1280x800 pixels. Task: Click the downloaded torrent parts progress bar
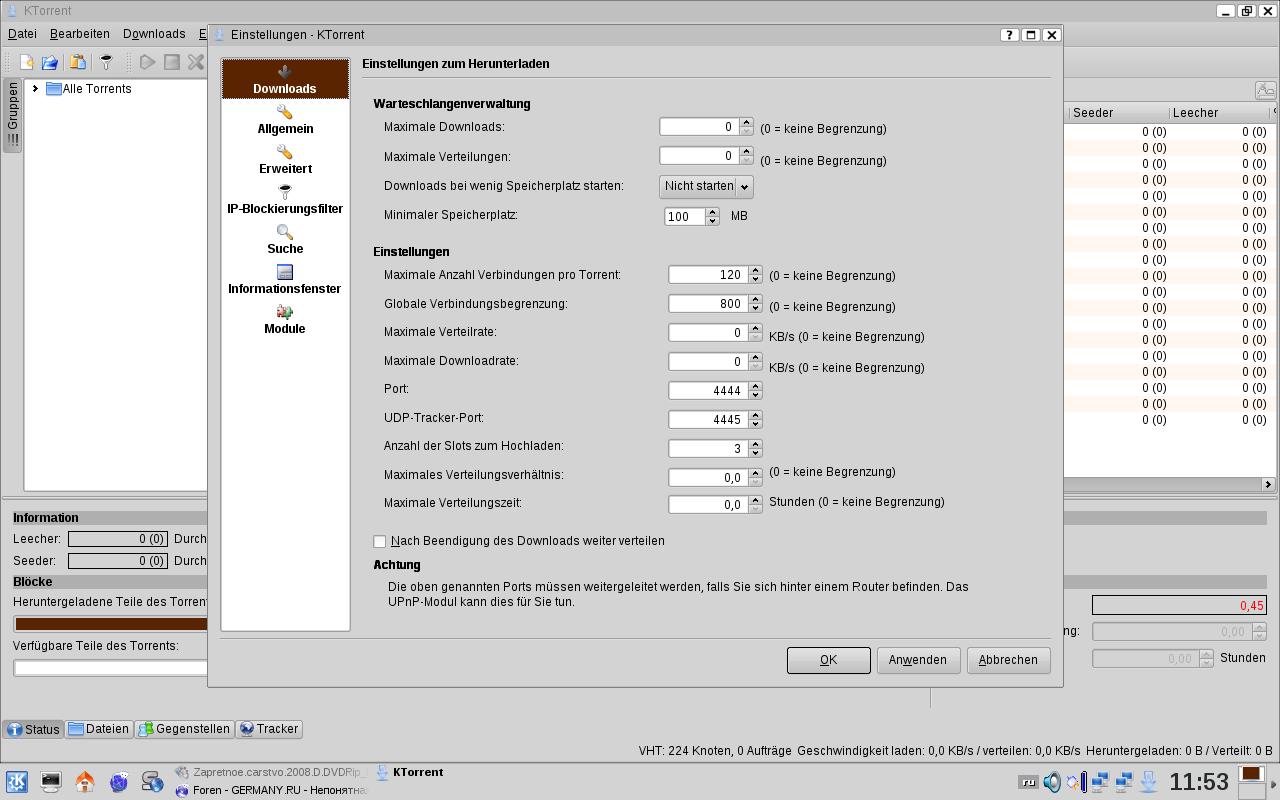pyautogui.click(x=111, y=624)
